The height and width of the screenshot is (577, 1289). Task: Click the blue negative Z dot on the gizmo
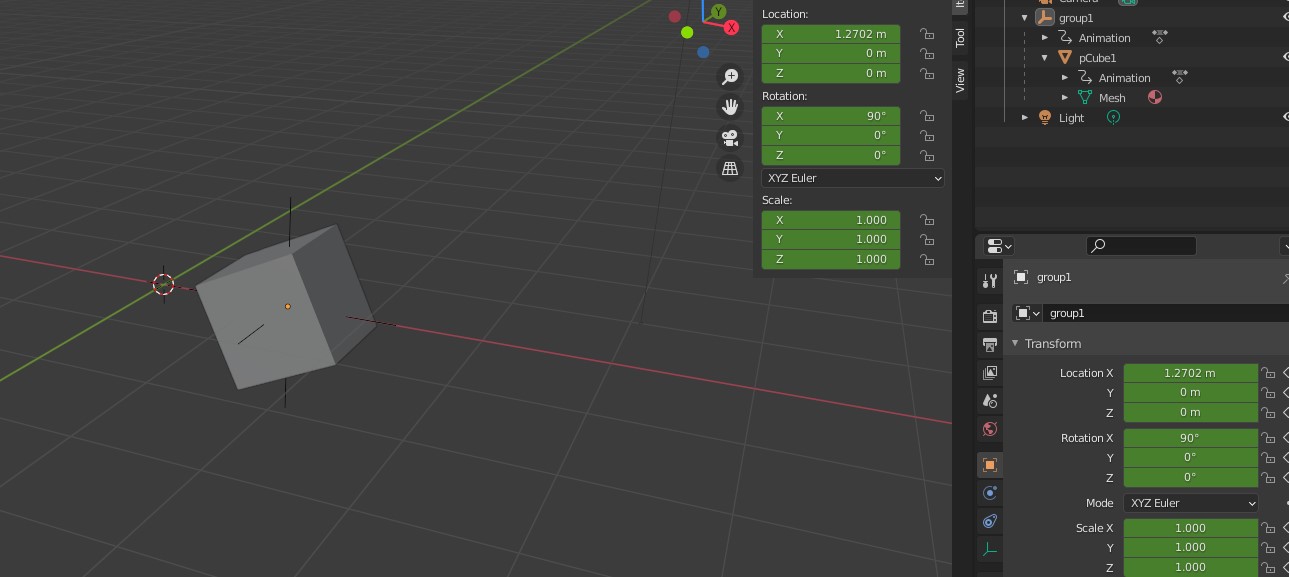pos(703,52)
